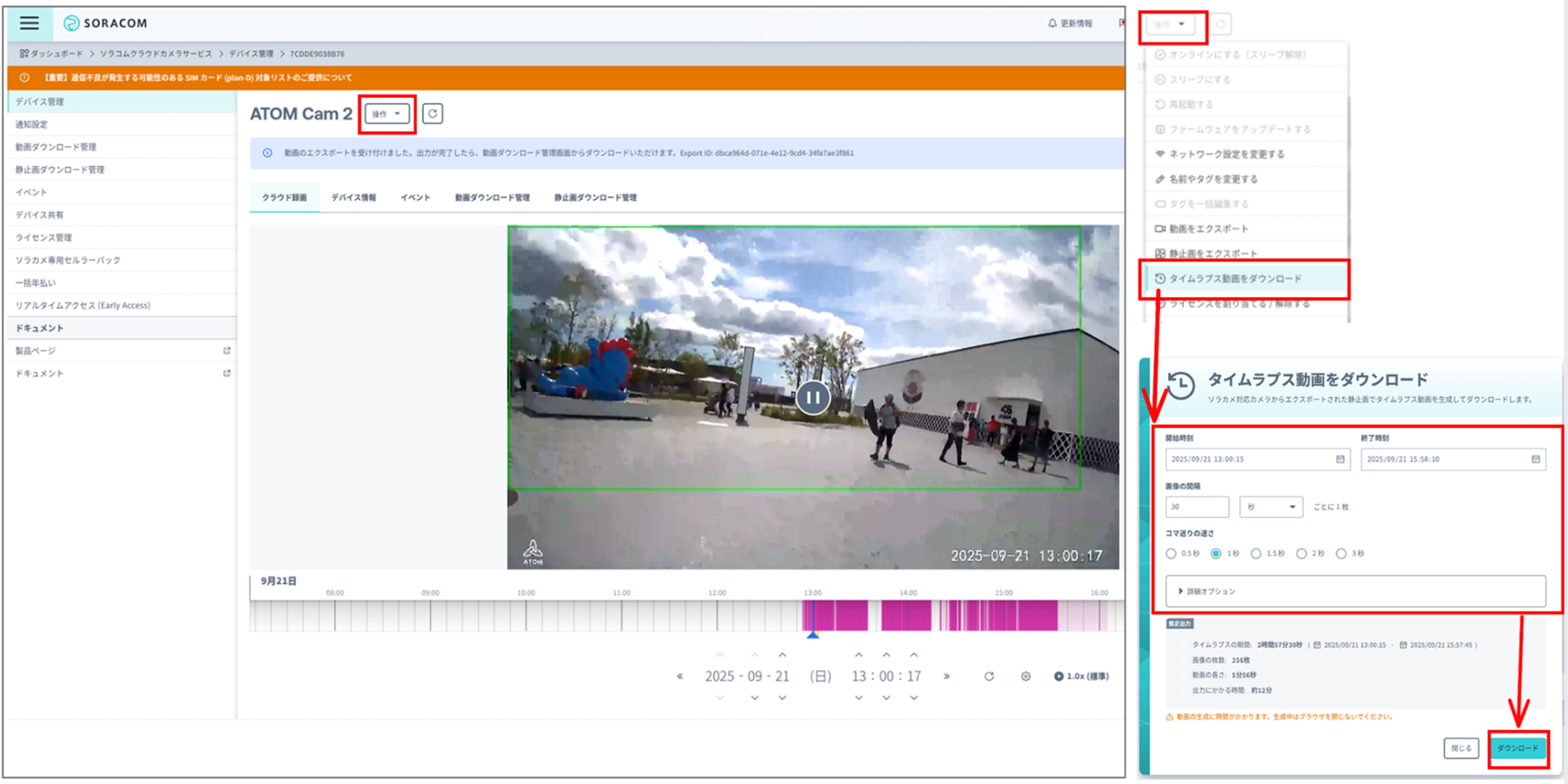Image resolution: width=1568 pixels, height=784 pixels.
Task: Open デバイス共有 in the sidebar
Action: [122, 215]
